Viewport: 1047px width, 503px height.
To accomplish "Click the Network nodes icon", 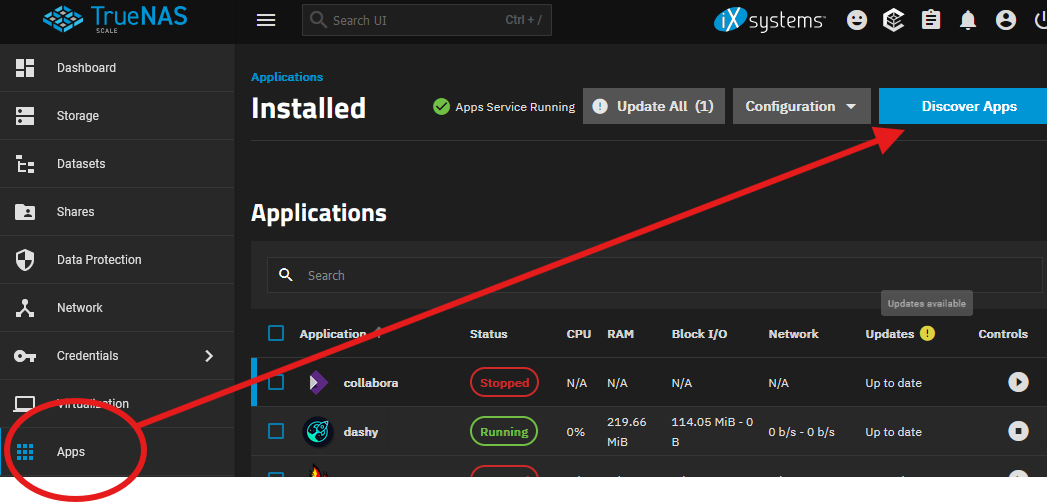I will 25,308.
